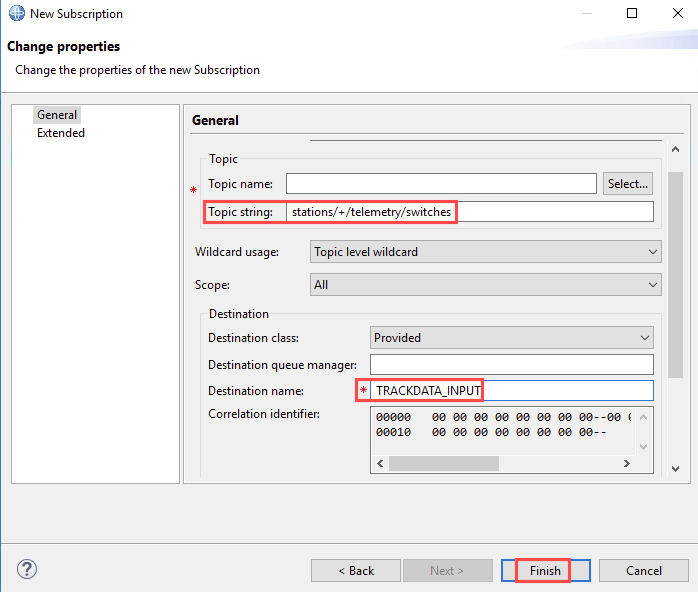The width and height of the screenshot is (698, 592).
Task: Open the Wildcard usage dropdown
Action: coord(486,251)
